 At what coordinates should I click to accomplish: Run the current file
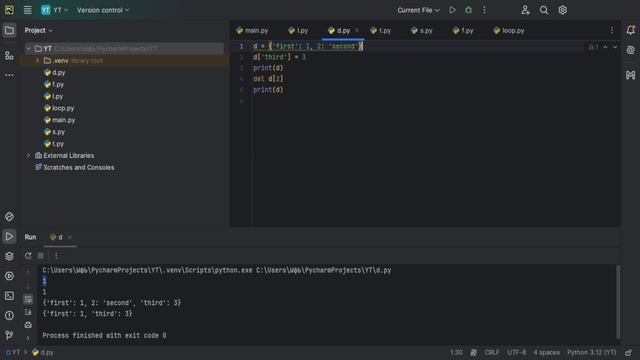[452, 10]
